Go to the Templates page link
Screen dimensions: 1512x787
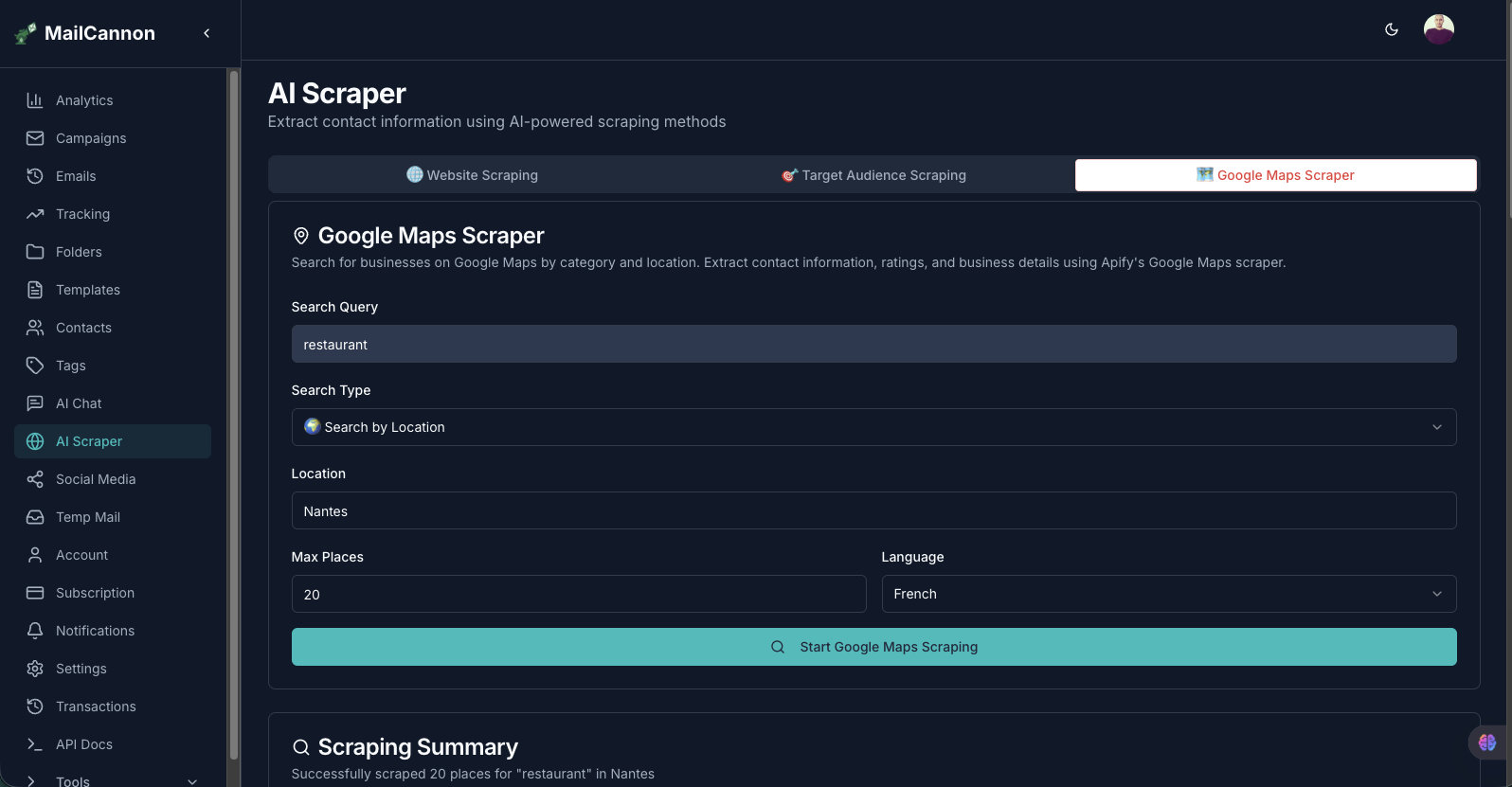pyautogui.click(x=113, y=290)
